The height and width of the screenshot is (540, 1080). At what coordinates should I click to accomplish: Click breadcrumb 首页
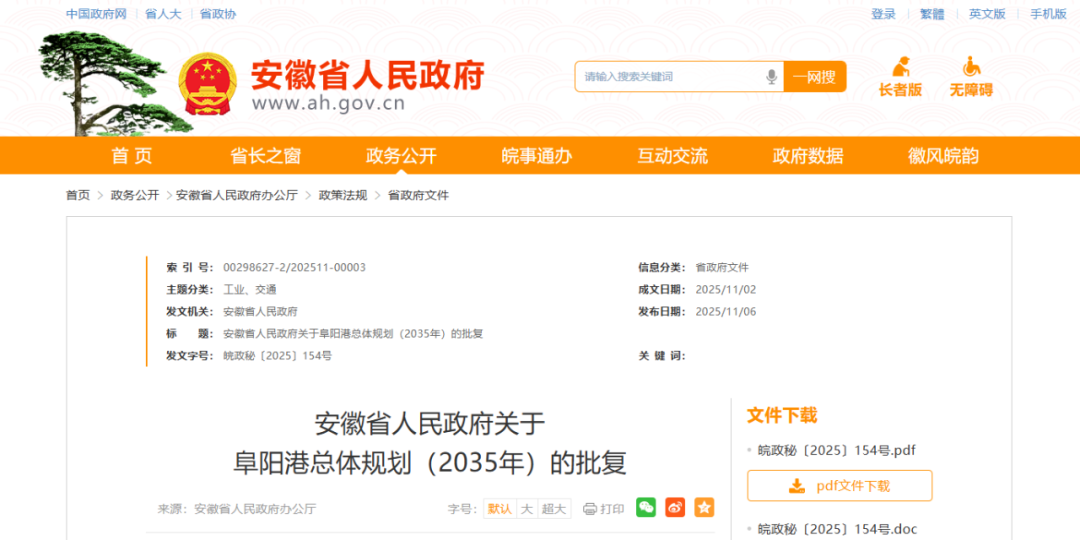tap(78, 195)
